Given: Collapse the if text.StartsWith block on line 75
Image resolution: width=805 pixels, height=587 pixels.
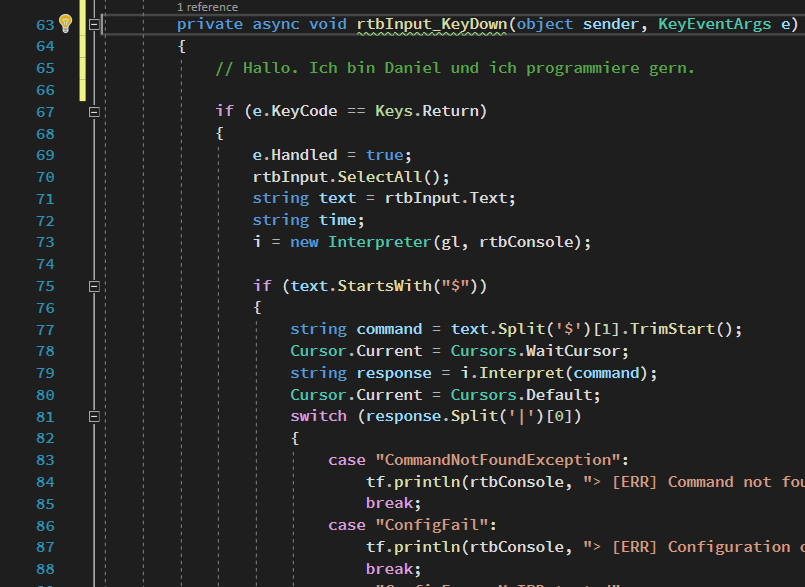Looking at the screenshot, I should [x=94, y=286].
